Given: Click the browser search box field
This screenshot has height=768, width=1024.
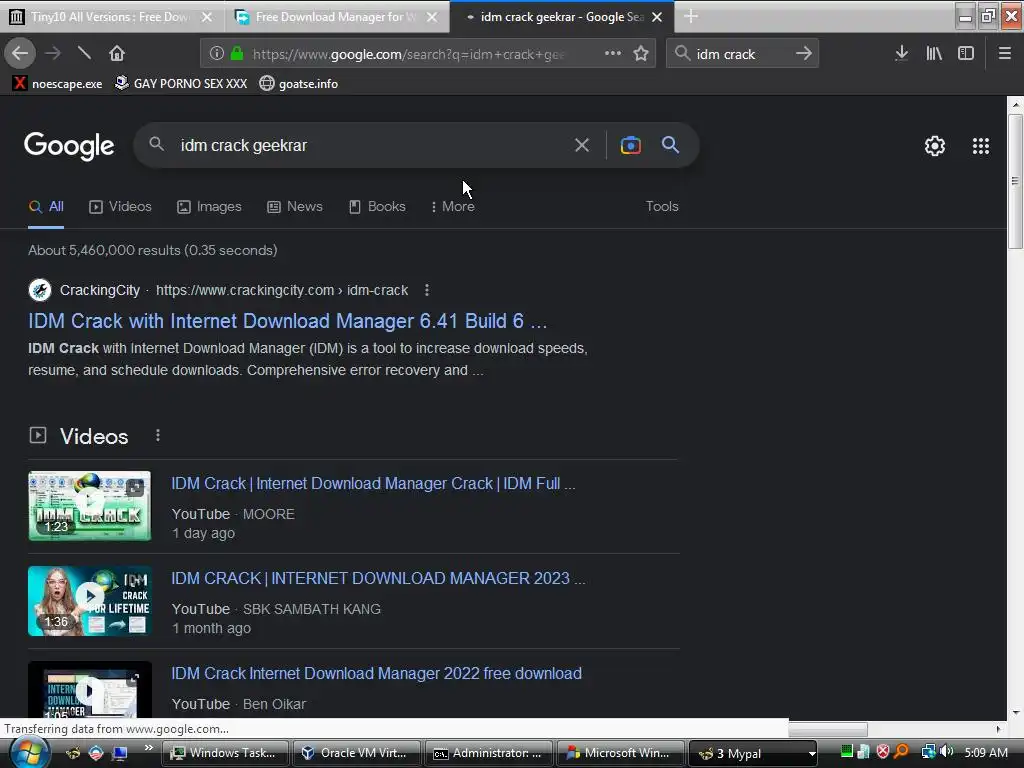Looking at the screenshot, I should click(741, 54).
